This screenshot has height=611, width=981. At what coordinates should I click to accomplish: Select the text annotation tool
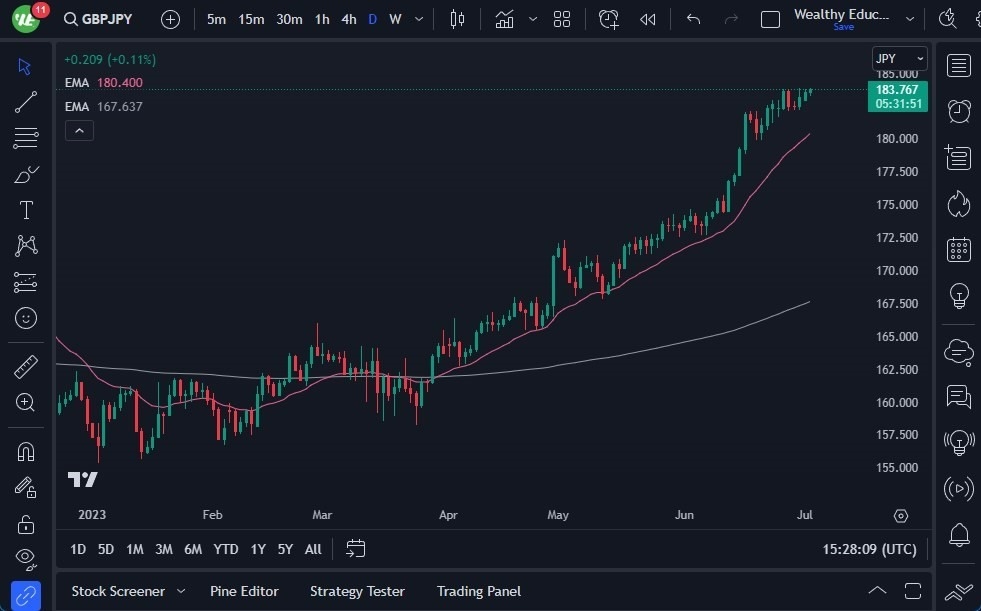click(x=26, y=210)
